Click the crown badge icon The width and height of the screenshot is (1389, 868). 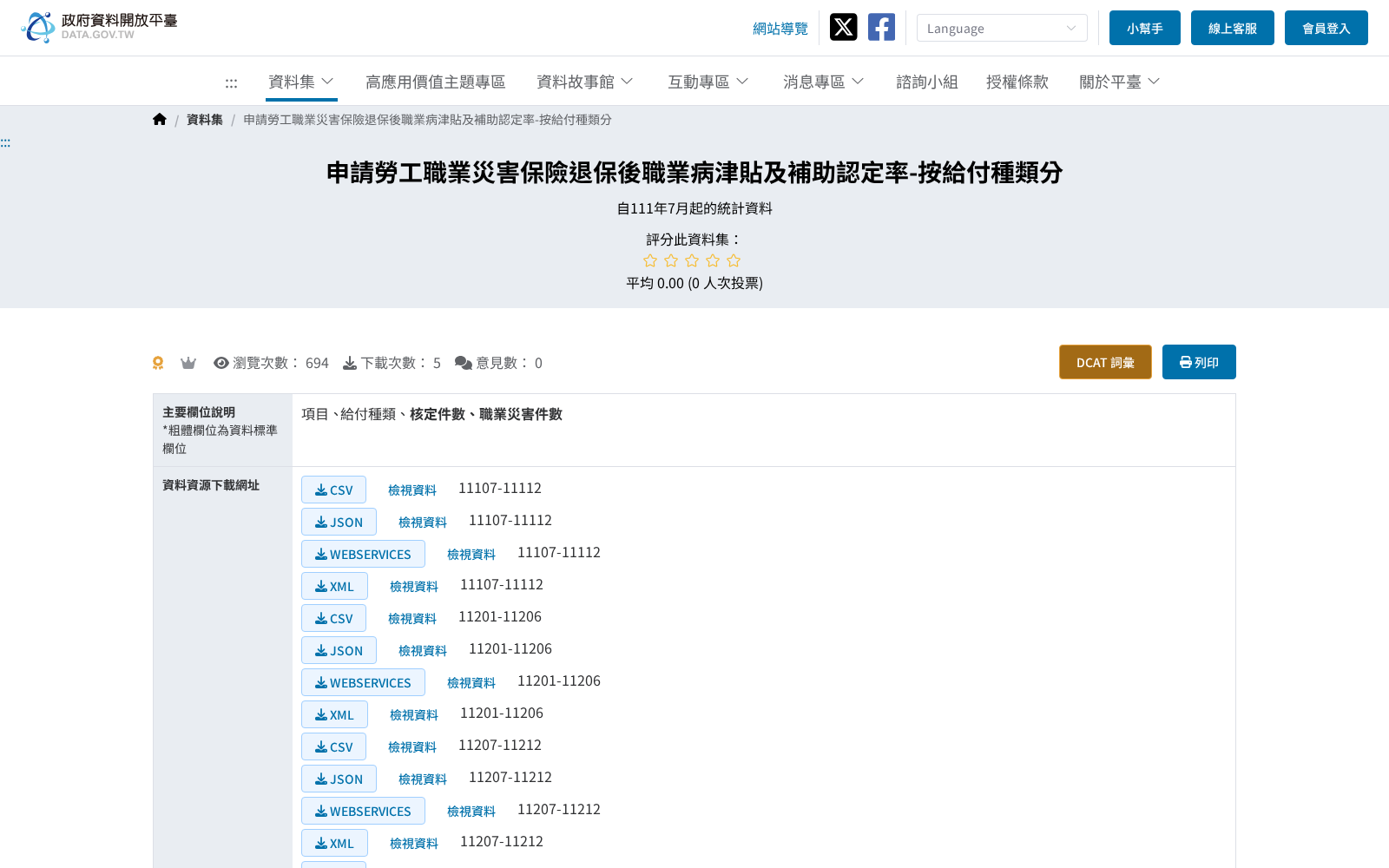tap(188, 363)
